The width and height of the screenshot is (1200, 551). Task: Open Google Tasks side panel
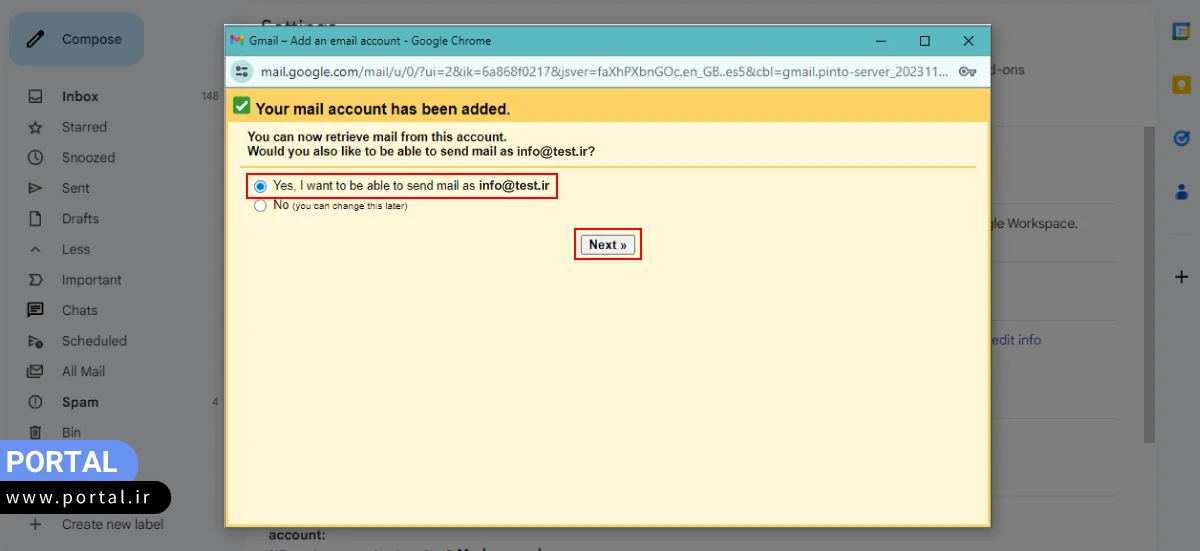(x=1181, y=139)
